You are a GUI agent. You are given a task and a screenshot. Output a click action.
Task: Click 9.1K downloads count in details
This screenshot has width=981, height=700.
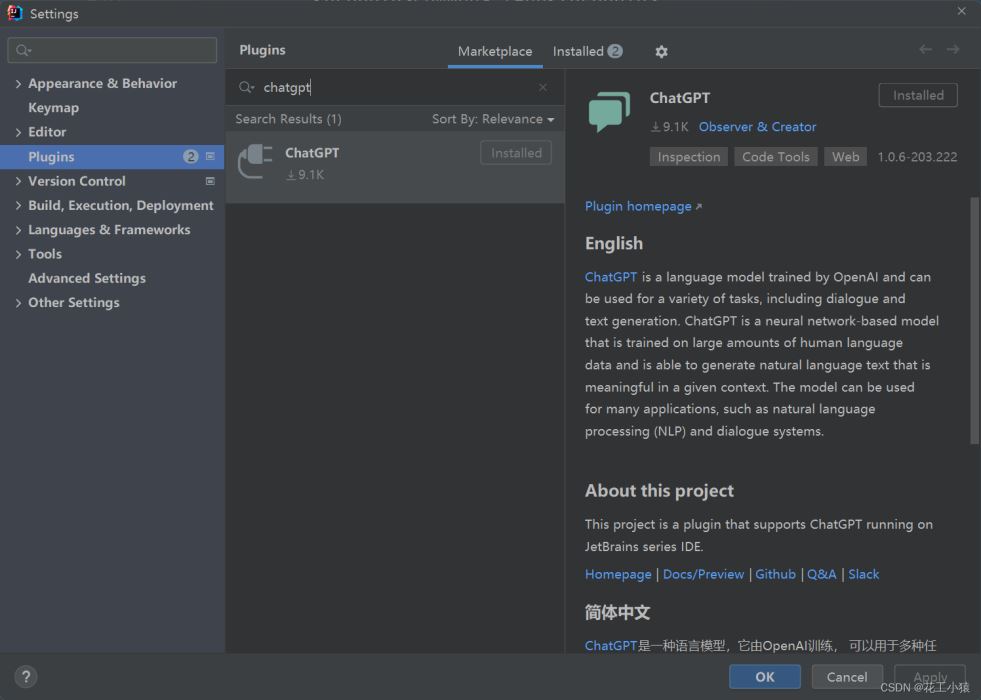tap(669, 127)
